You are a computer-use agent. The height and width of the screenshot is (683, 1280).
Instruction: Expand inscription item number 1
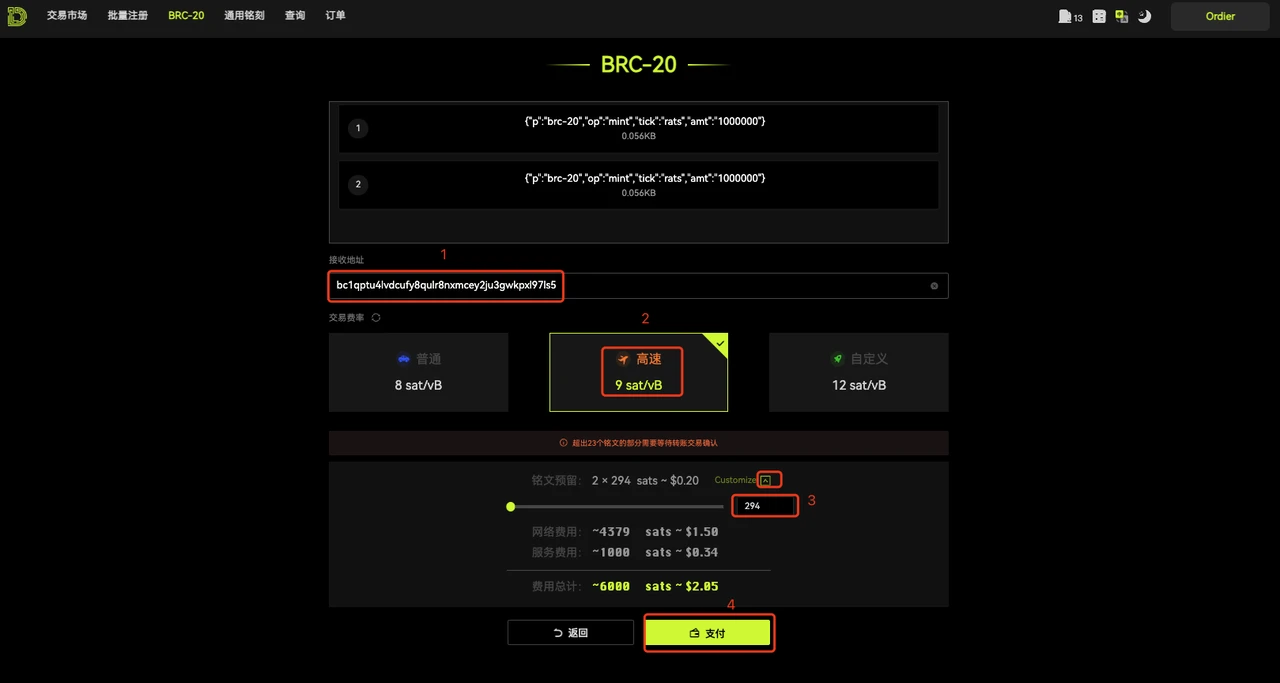click(638, 128)
